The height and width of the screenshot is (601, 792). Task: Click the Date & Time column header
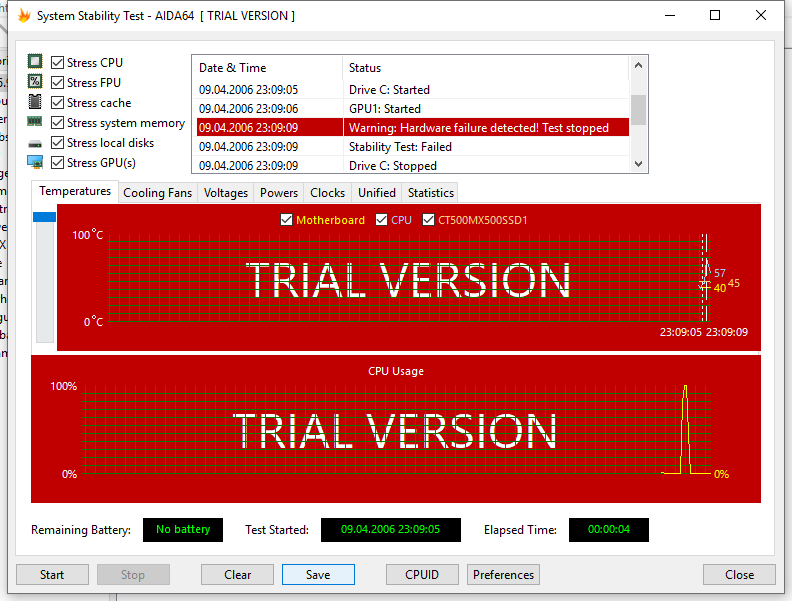[268, 68]
